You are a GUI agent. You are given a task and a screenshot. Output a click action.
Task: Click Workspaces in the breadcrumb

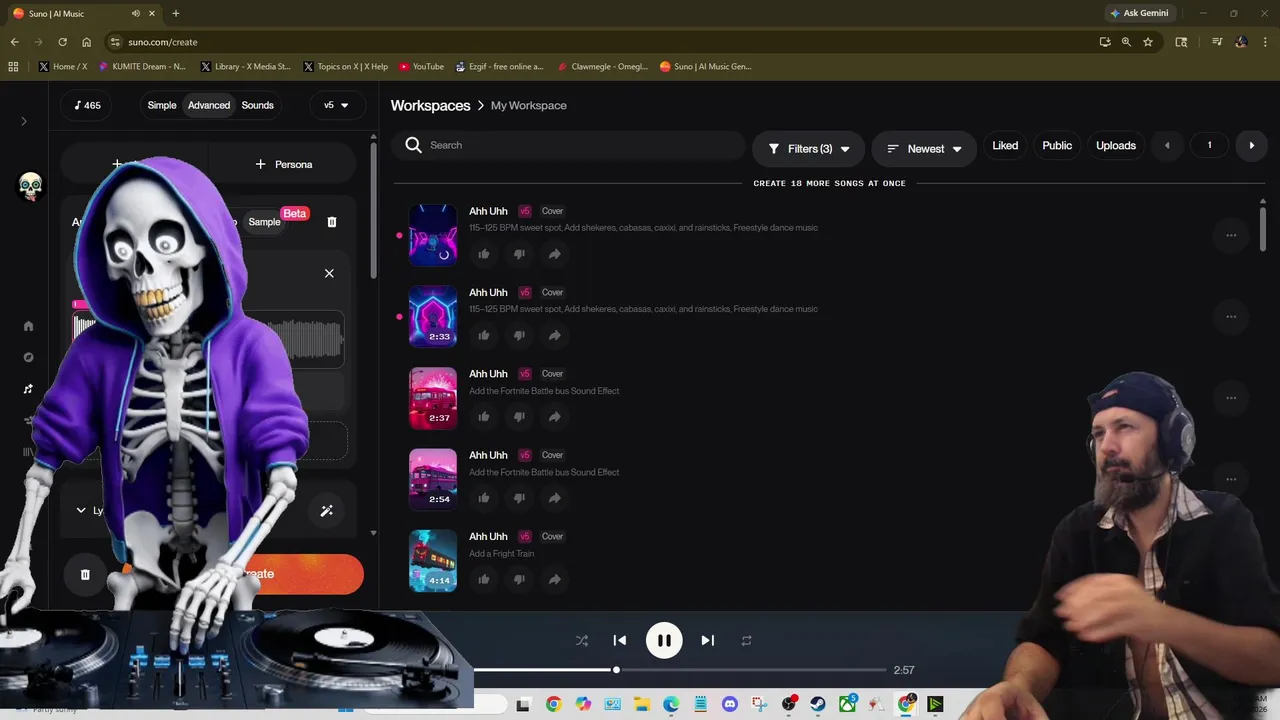point(430,105)
